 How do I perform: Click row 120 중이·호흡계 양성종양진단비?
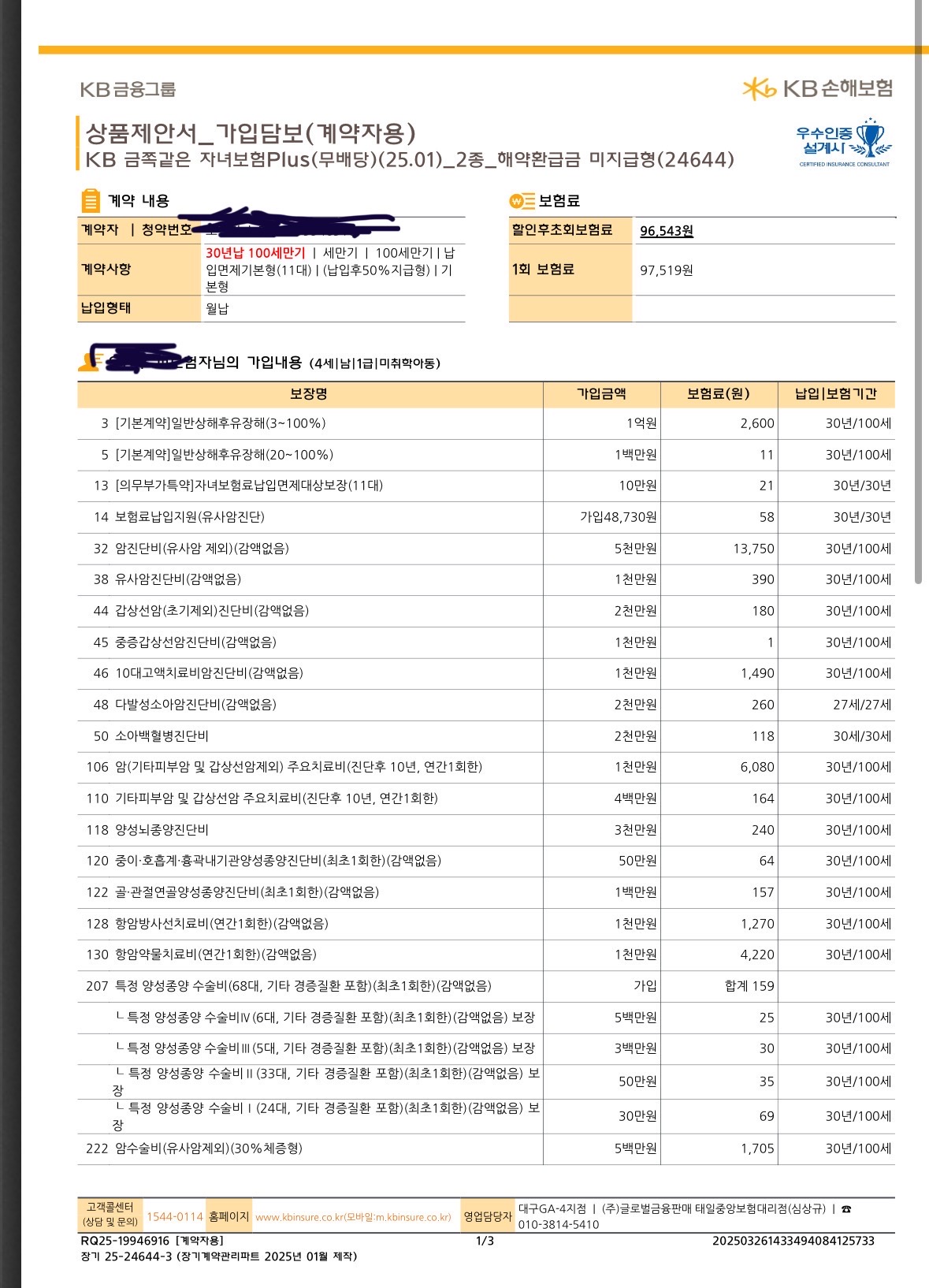click(486, 861)
